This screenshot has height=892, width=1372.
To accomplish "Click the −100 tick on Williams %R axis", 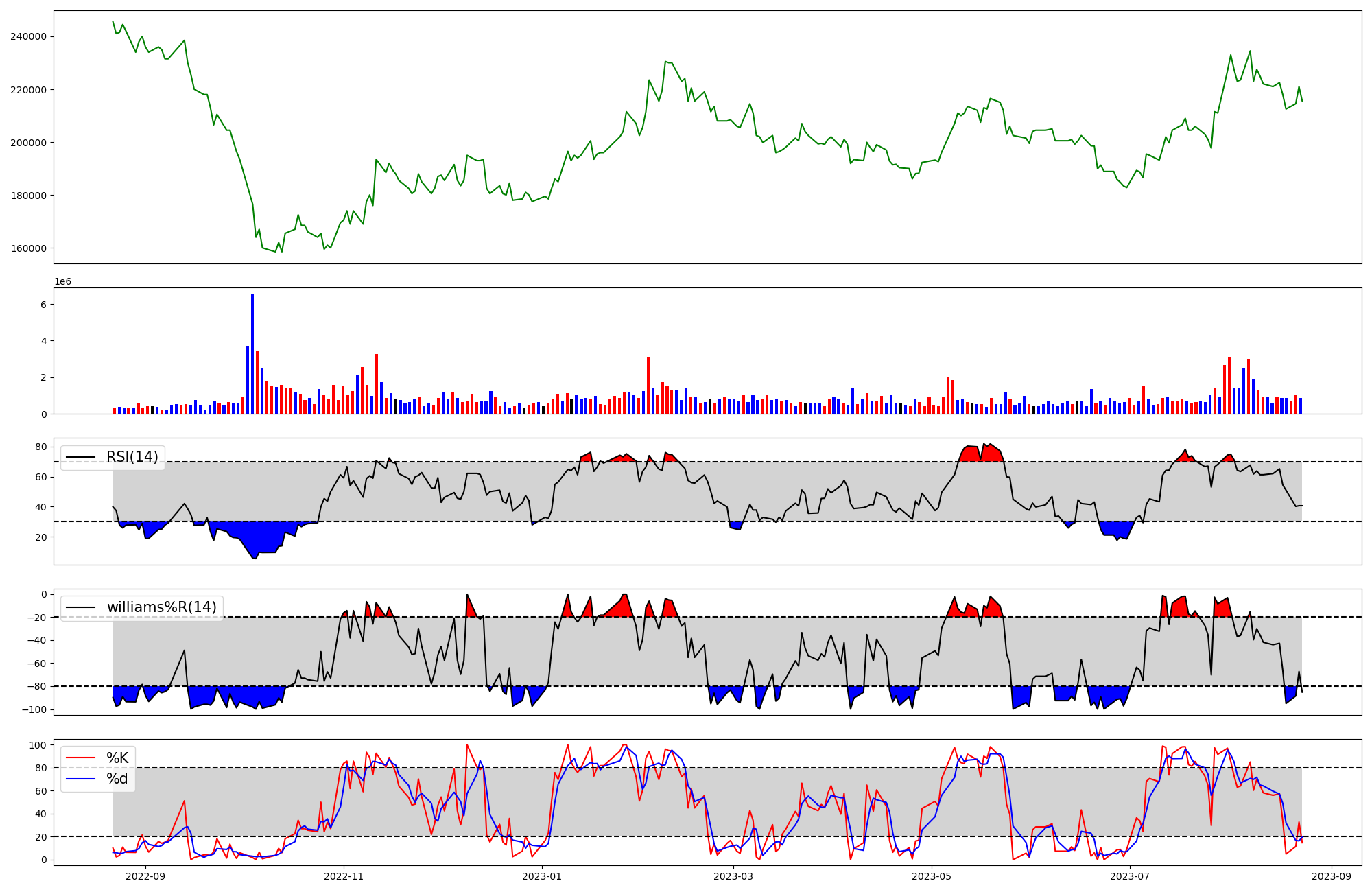I will [x=33, y=709].
